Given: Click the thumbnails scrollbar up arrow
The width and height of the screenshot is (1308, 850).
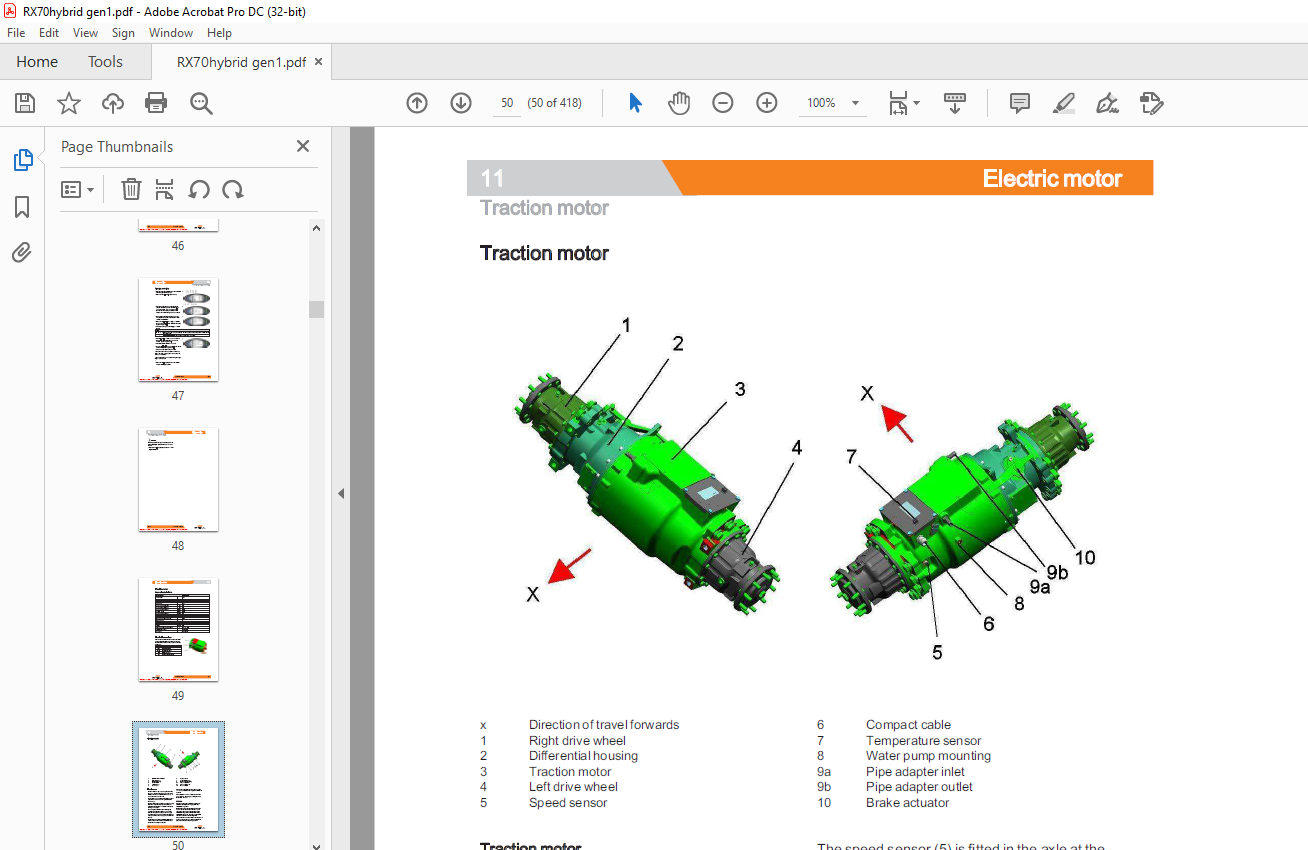Looking at the screenshot, I should coord(316,228).
